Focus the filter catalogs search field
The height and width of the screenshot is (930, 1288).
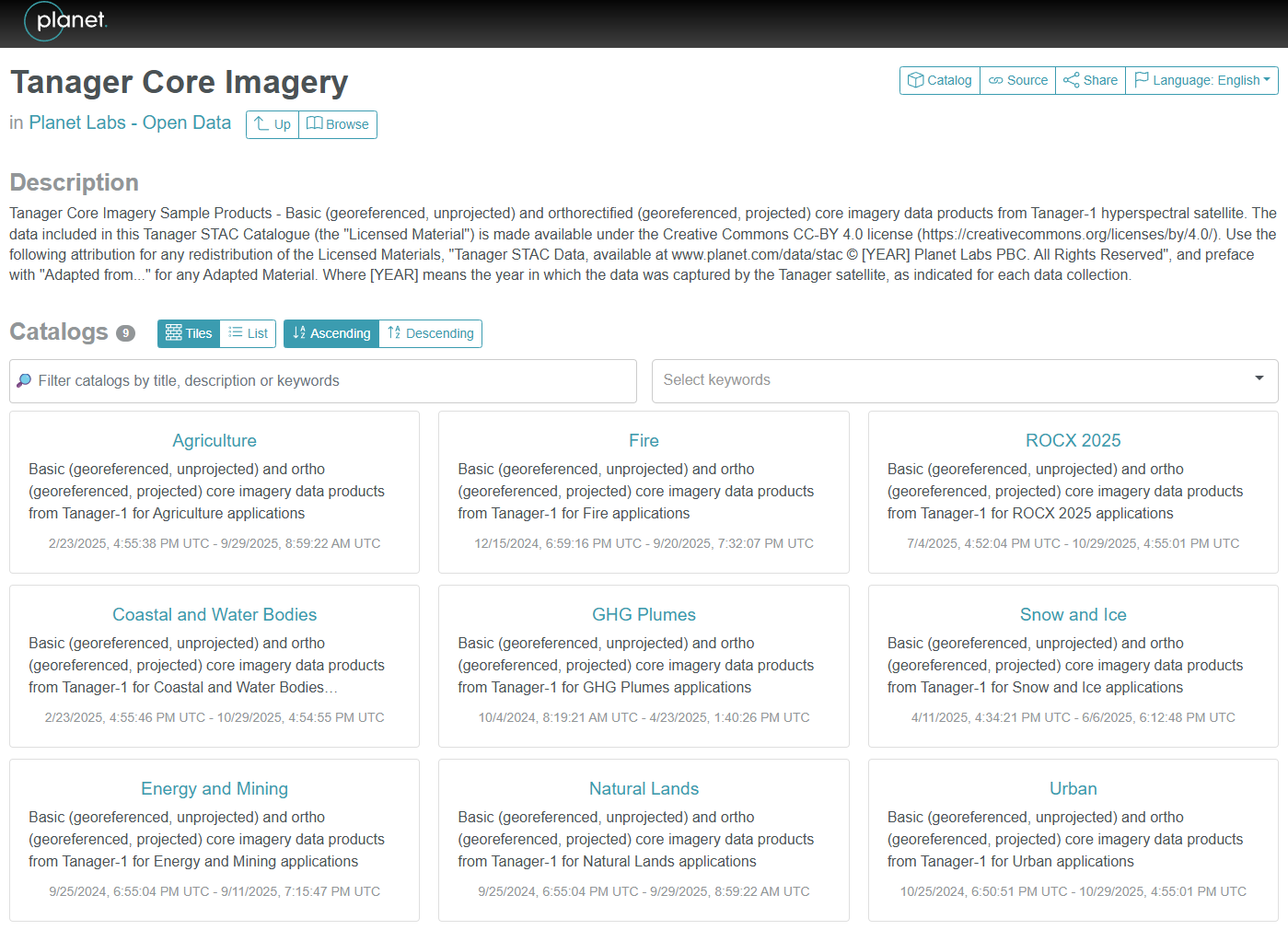(323, 381)
